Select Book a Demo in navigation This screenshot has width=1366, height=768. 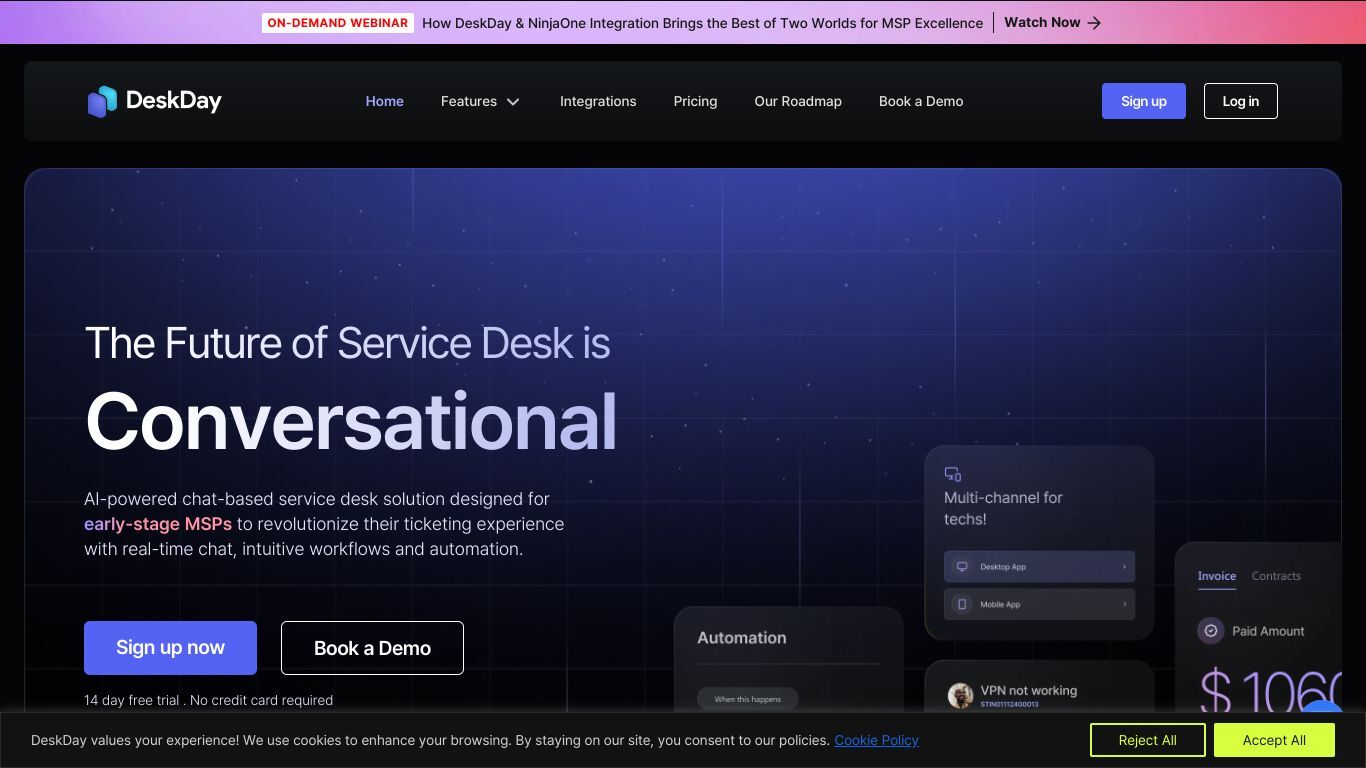click(x=921, y=101)
